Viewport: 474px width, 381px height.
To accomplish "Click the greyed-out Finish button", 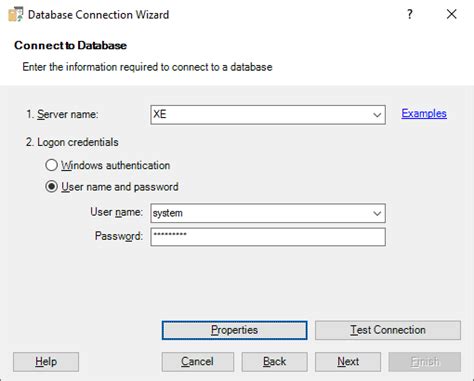I will (x=425, y=362).
